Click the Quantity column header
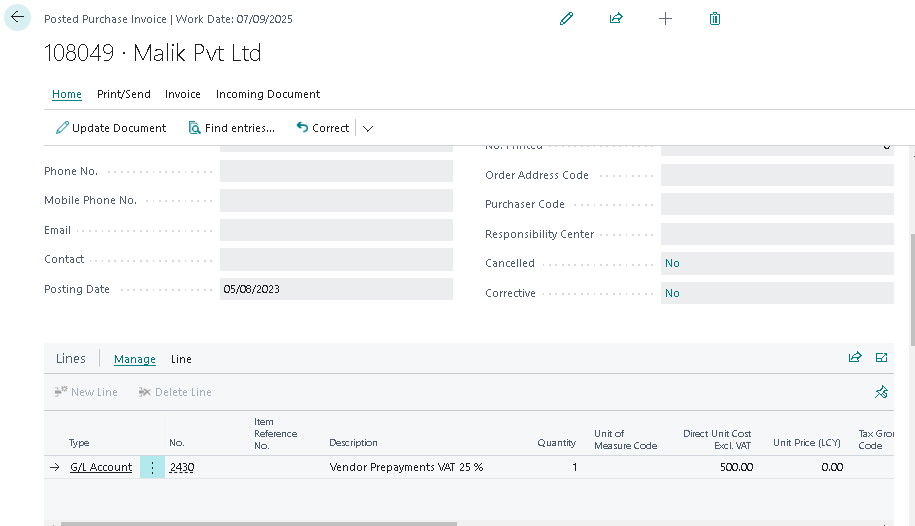The height and width of the screenshot is (526, 915). [556, 443]
